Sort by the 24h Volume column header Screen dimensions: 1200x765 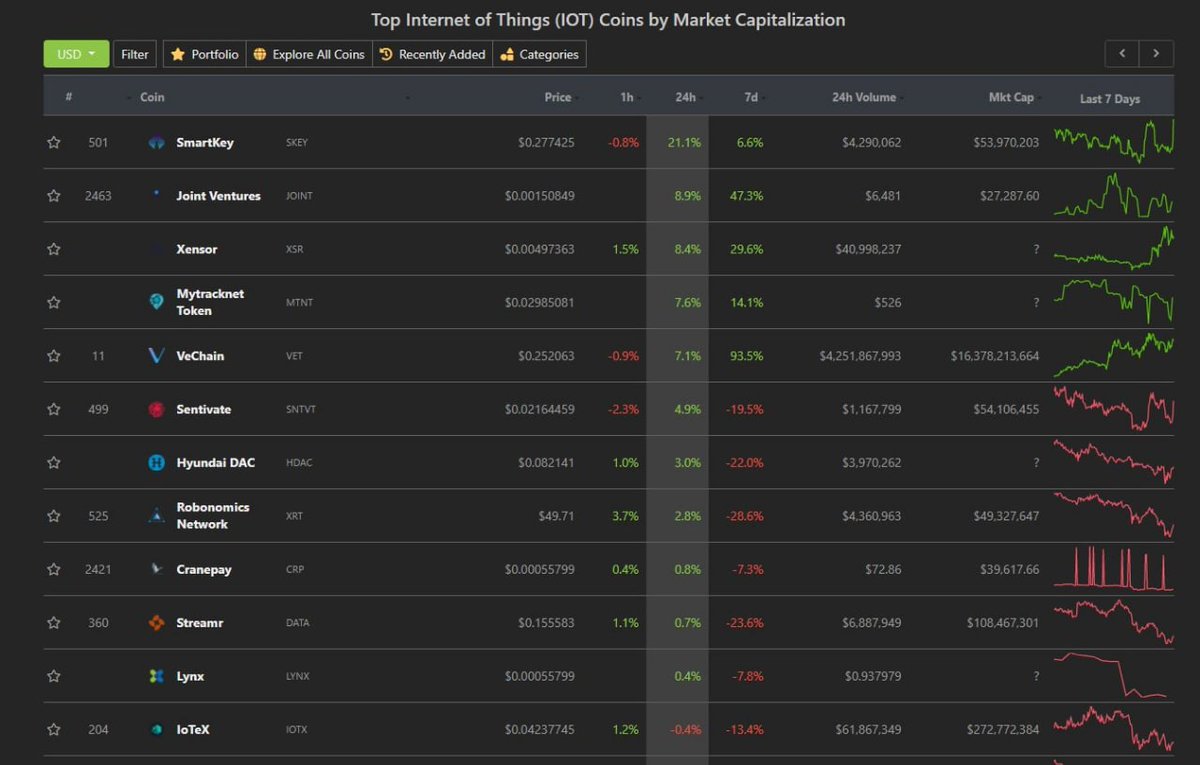point(864,97)
